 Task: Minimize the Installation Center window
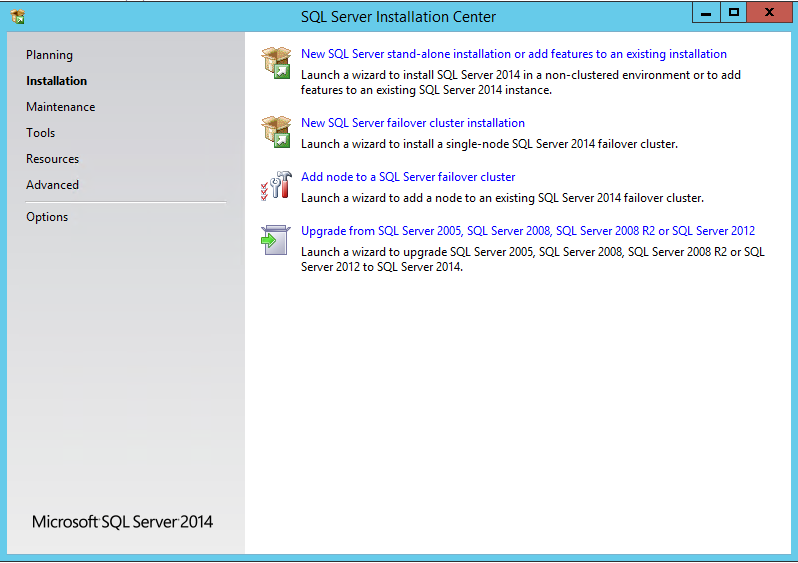coord(706,13)
